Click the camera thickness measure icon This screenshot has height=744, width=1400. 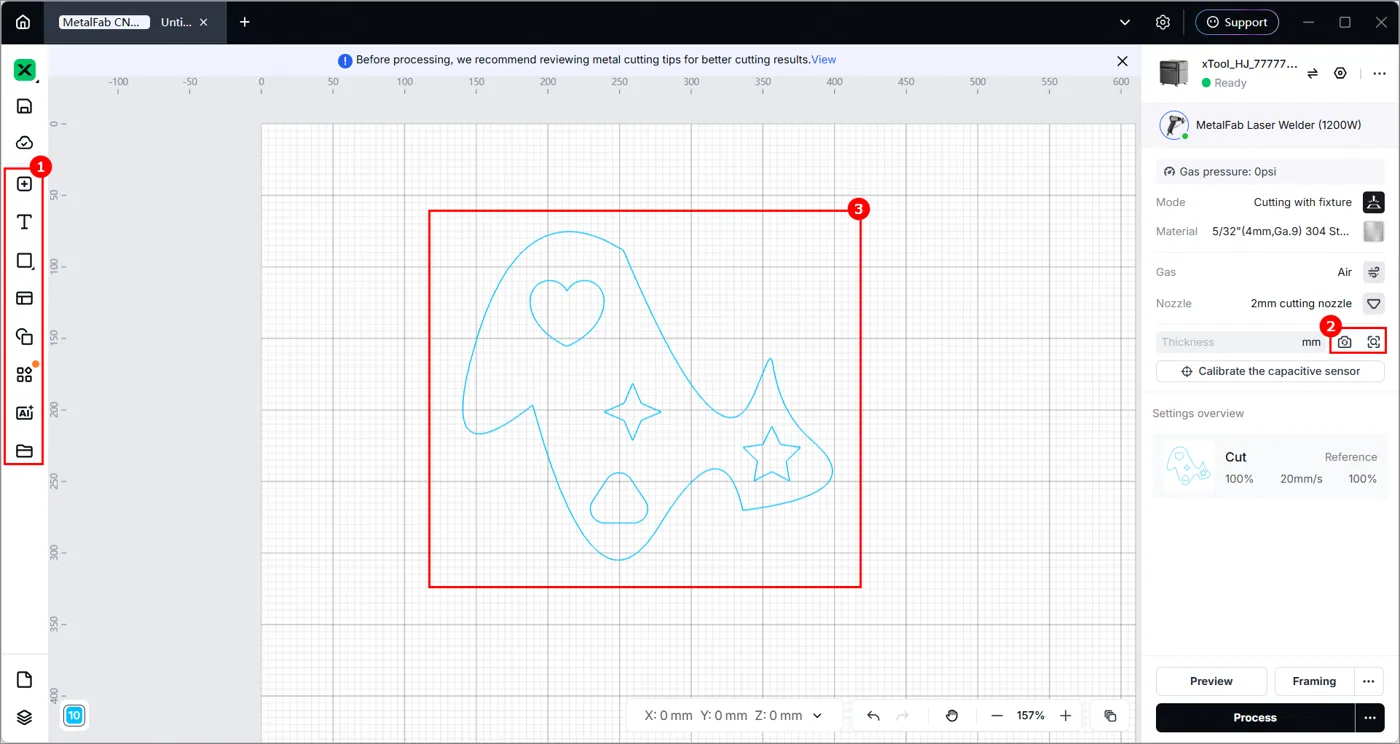click(1345, 342)
